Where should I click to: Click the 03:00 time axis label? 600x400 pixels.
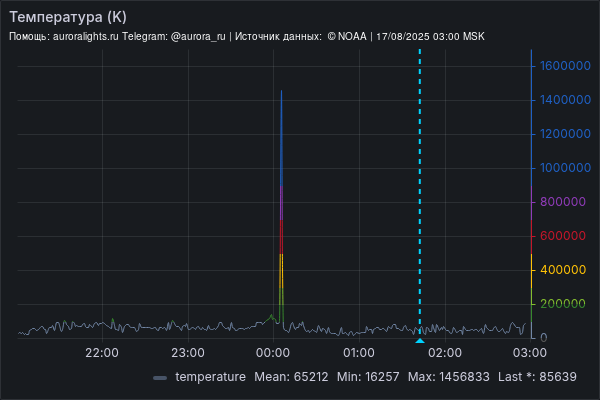[x=530, y=353]
